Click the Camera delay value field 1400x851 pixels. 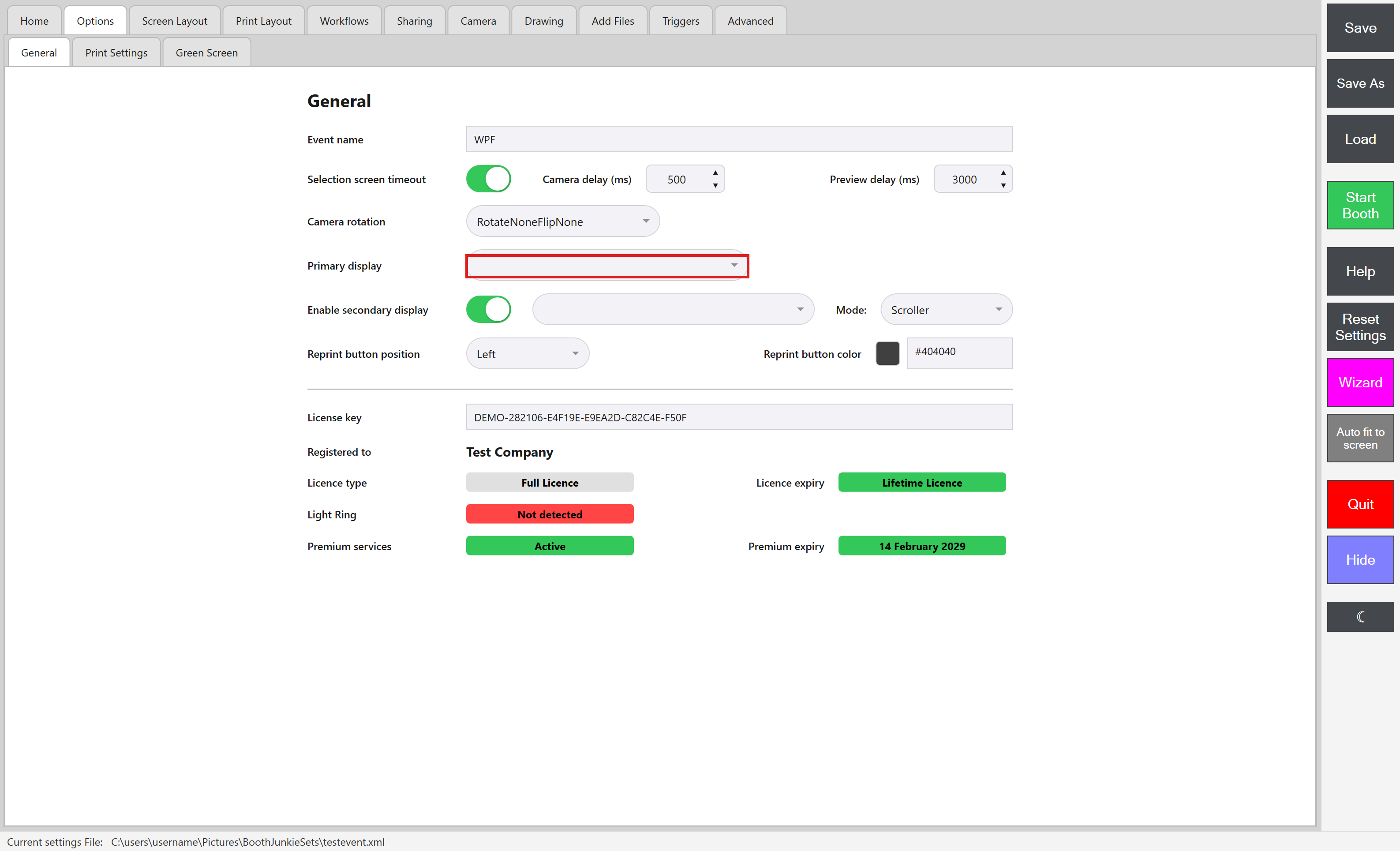[x=677, y=179]
